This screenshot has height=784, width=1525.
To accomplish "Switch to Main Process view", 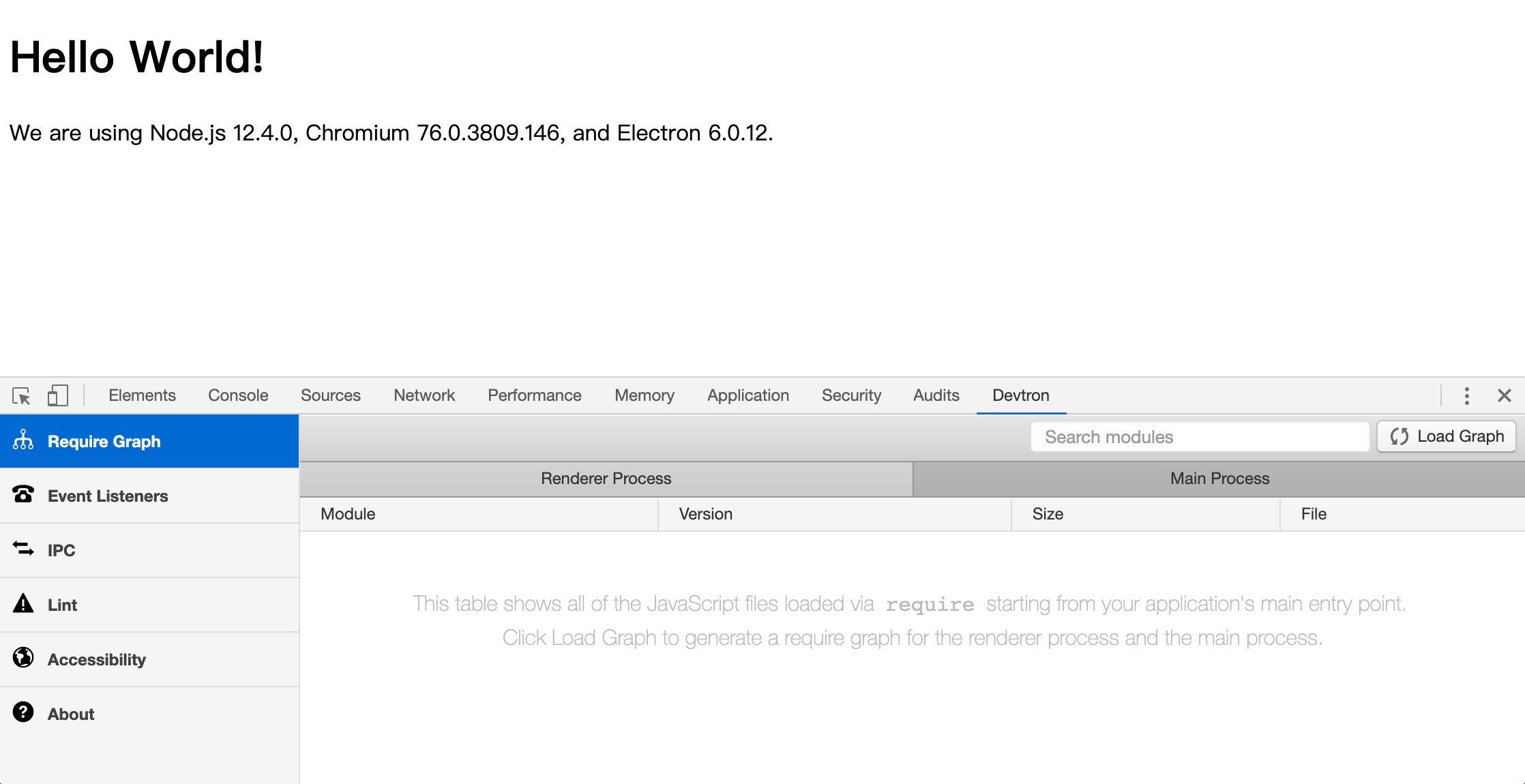I will (x=1219, y=479).
